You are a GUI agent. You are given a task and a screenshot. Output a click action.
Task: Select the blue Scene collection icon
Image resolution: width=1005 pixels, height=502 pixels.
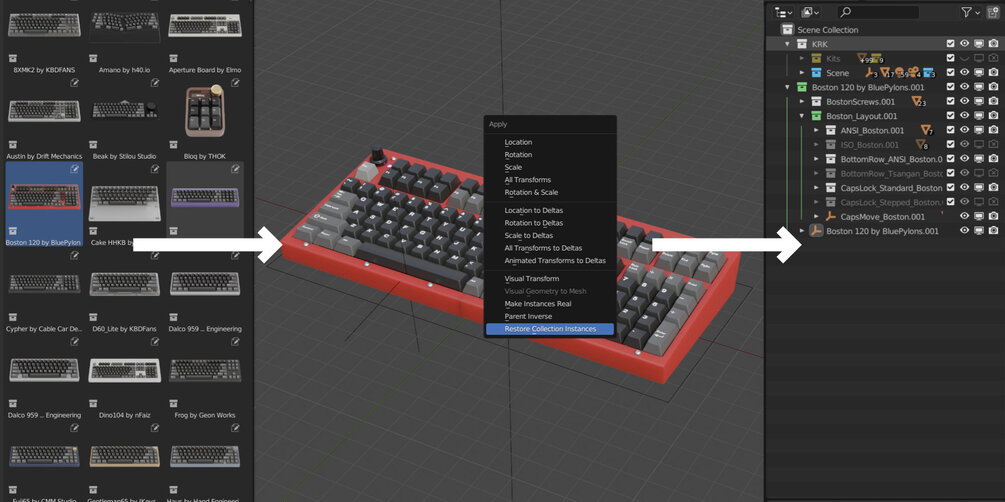[816, 73]
